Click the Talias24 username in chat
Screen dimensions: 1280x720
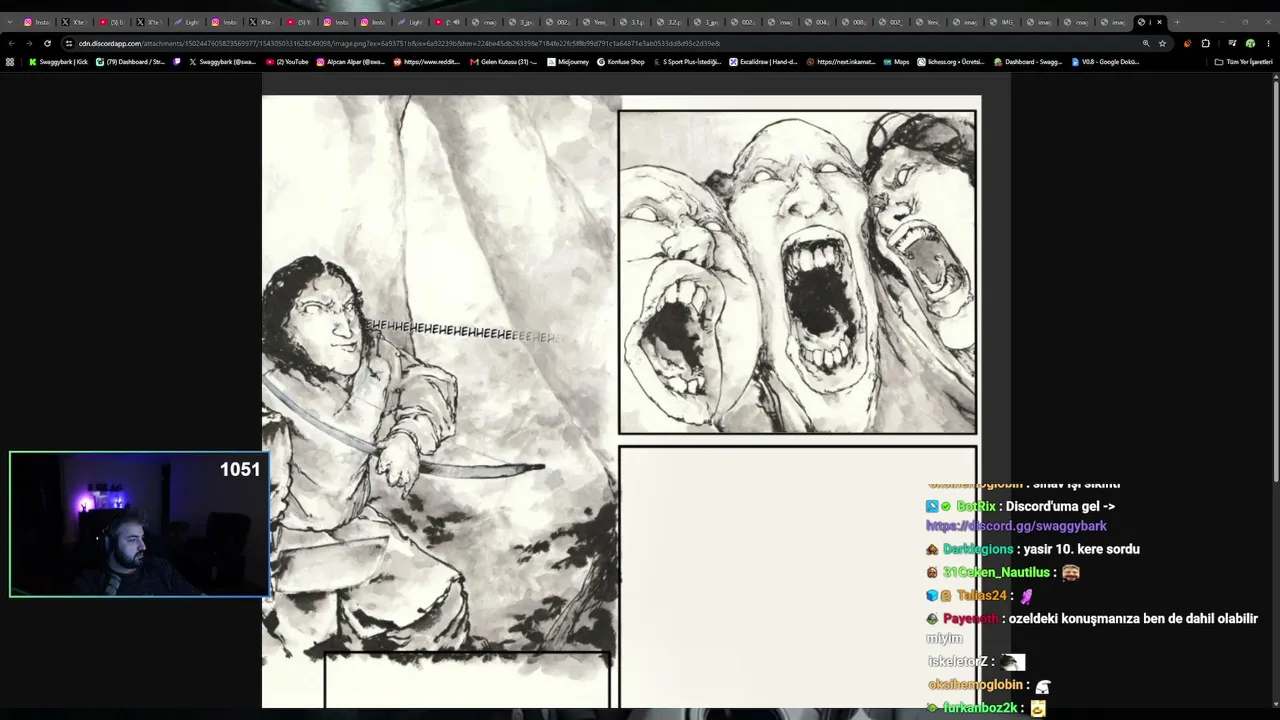click(x=981, y=596)
